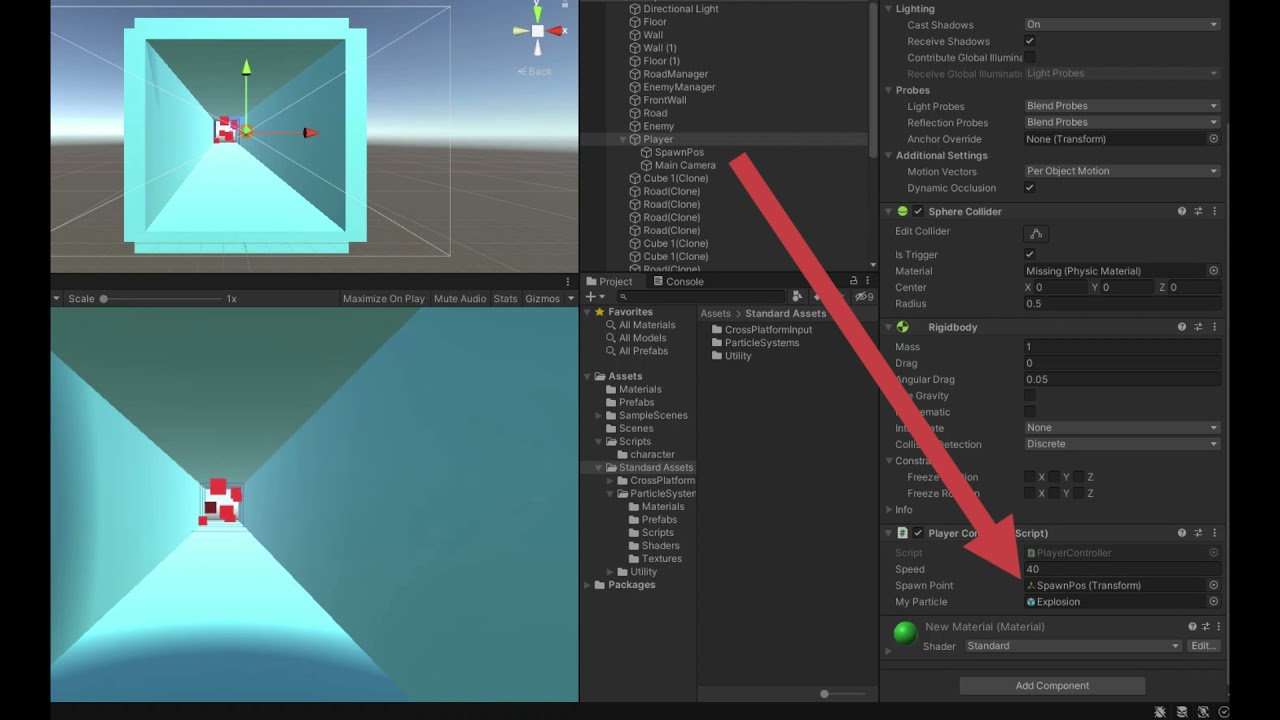Viewport: 1280px width, 720px height.
Task: Toggle Is Trigger checkbox
Action: pyautogui.click(x=1030, y=255)
